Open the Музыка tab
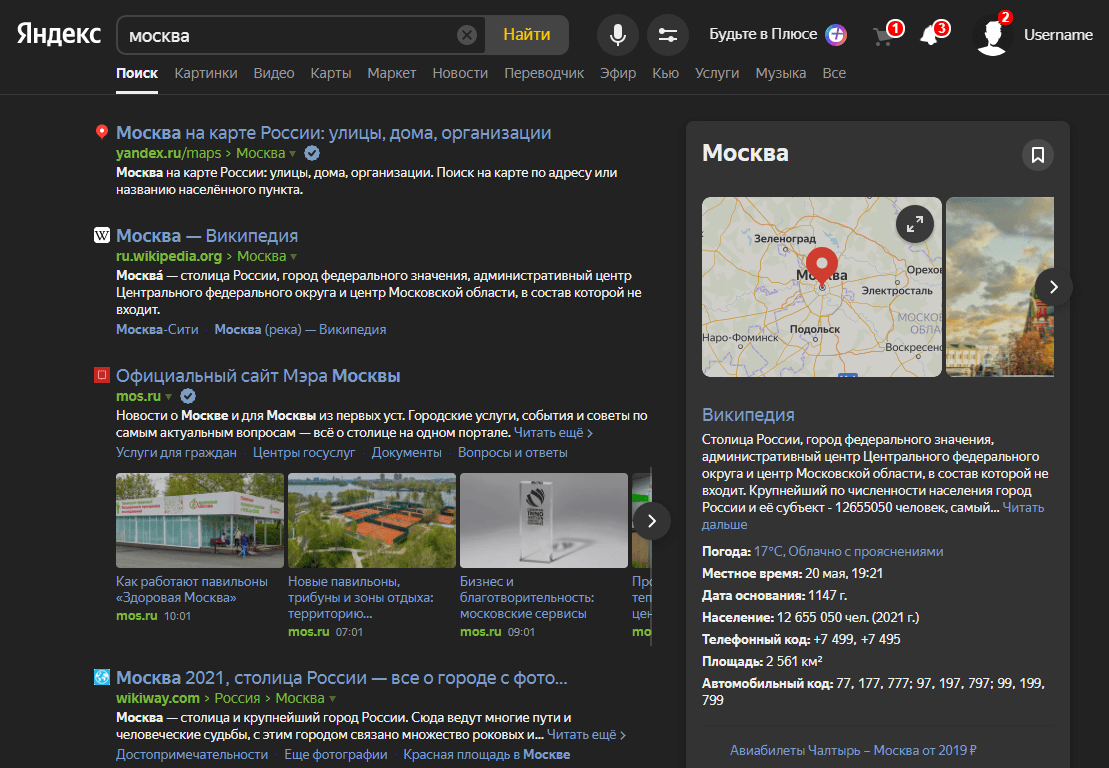Viewport: 1109px width, 768px height. pos(781,73)
